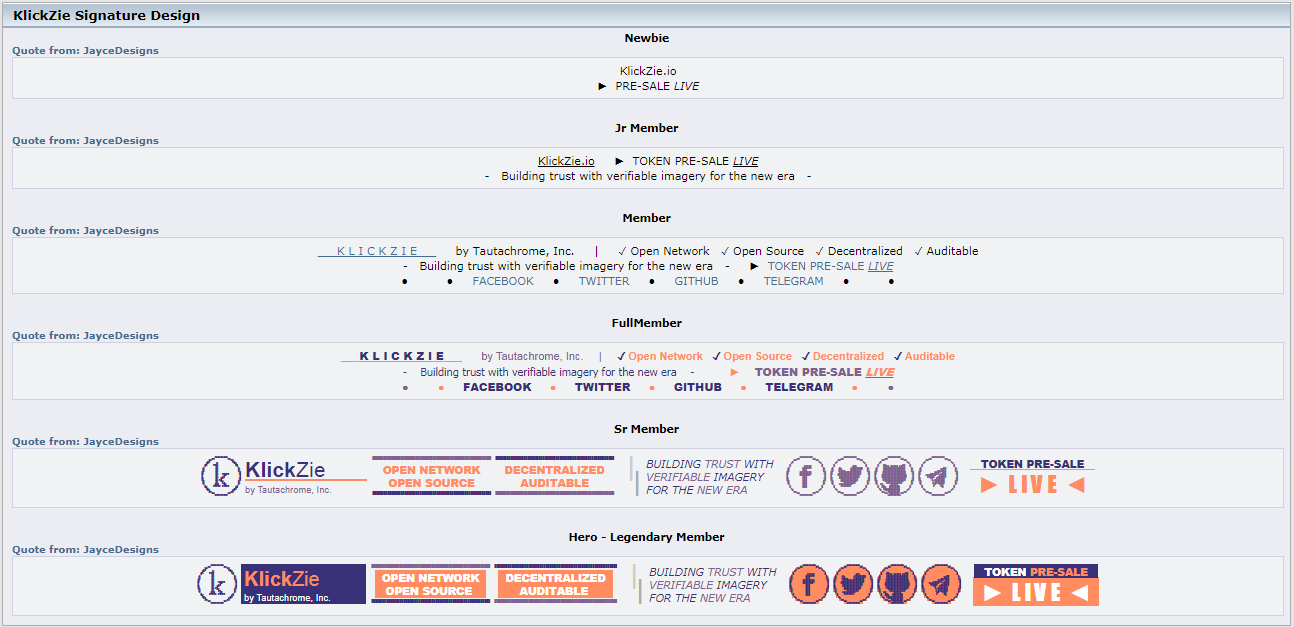
Task: Click orange Open Network in the FullMember signature
Action: tap(666, 356)
